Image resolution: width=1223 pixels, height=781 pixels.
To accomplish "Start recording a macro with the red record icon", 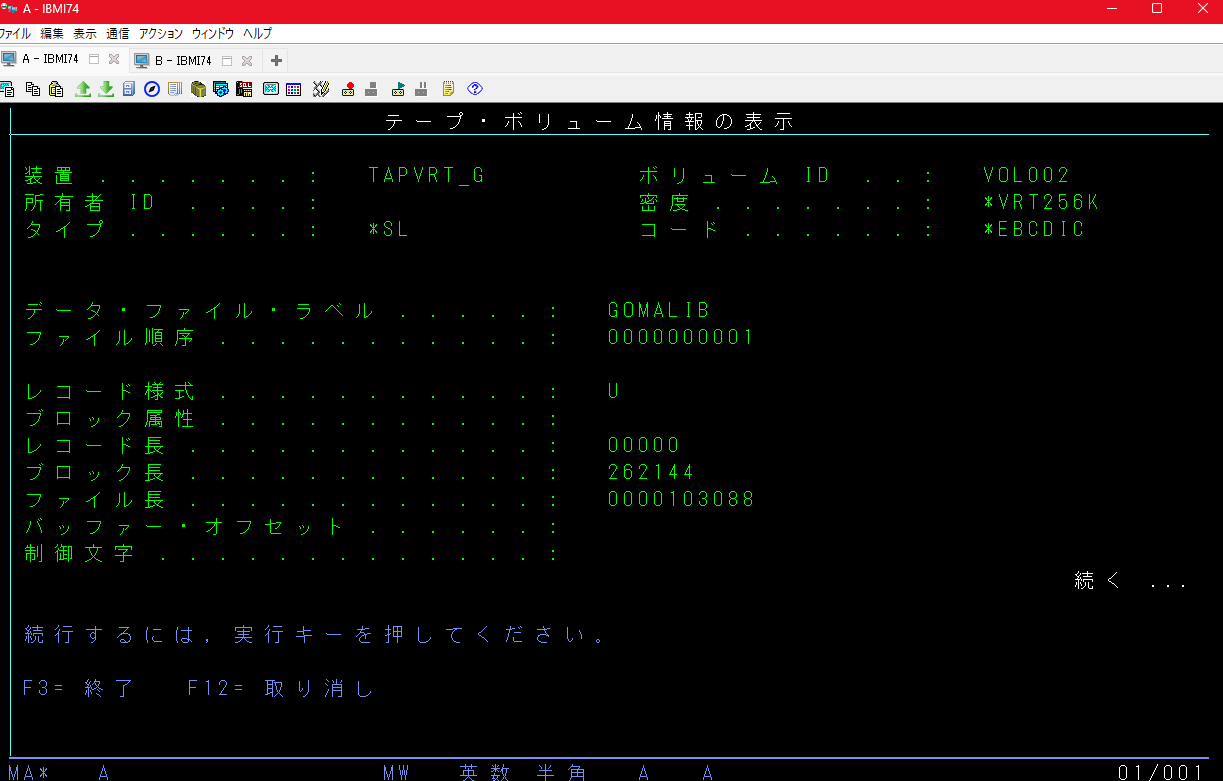I will pyautogui.click(x=347, y=89).
